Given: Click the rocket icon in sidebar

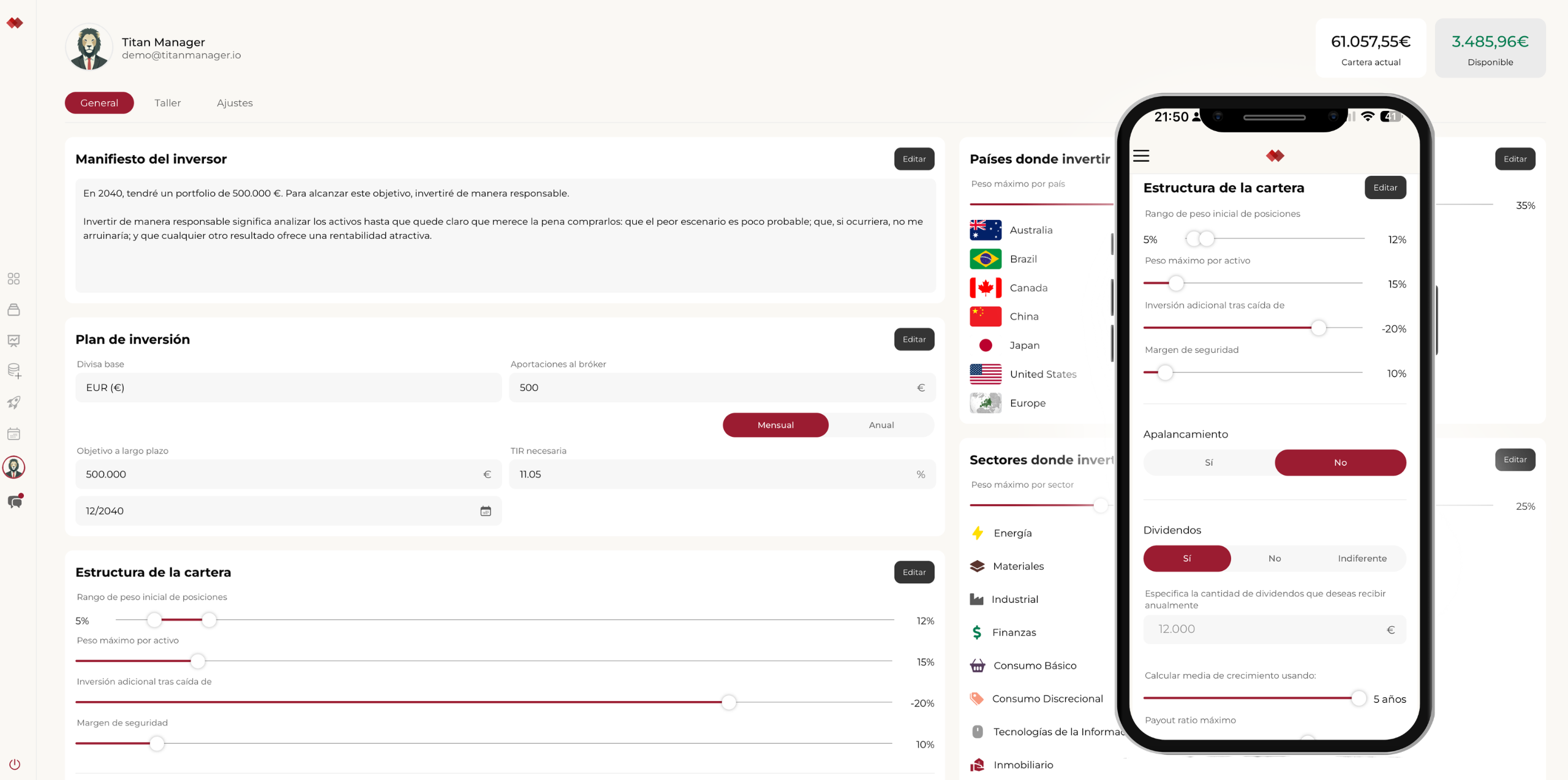Looking at the screenshot, I should click(13, 403).
